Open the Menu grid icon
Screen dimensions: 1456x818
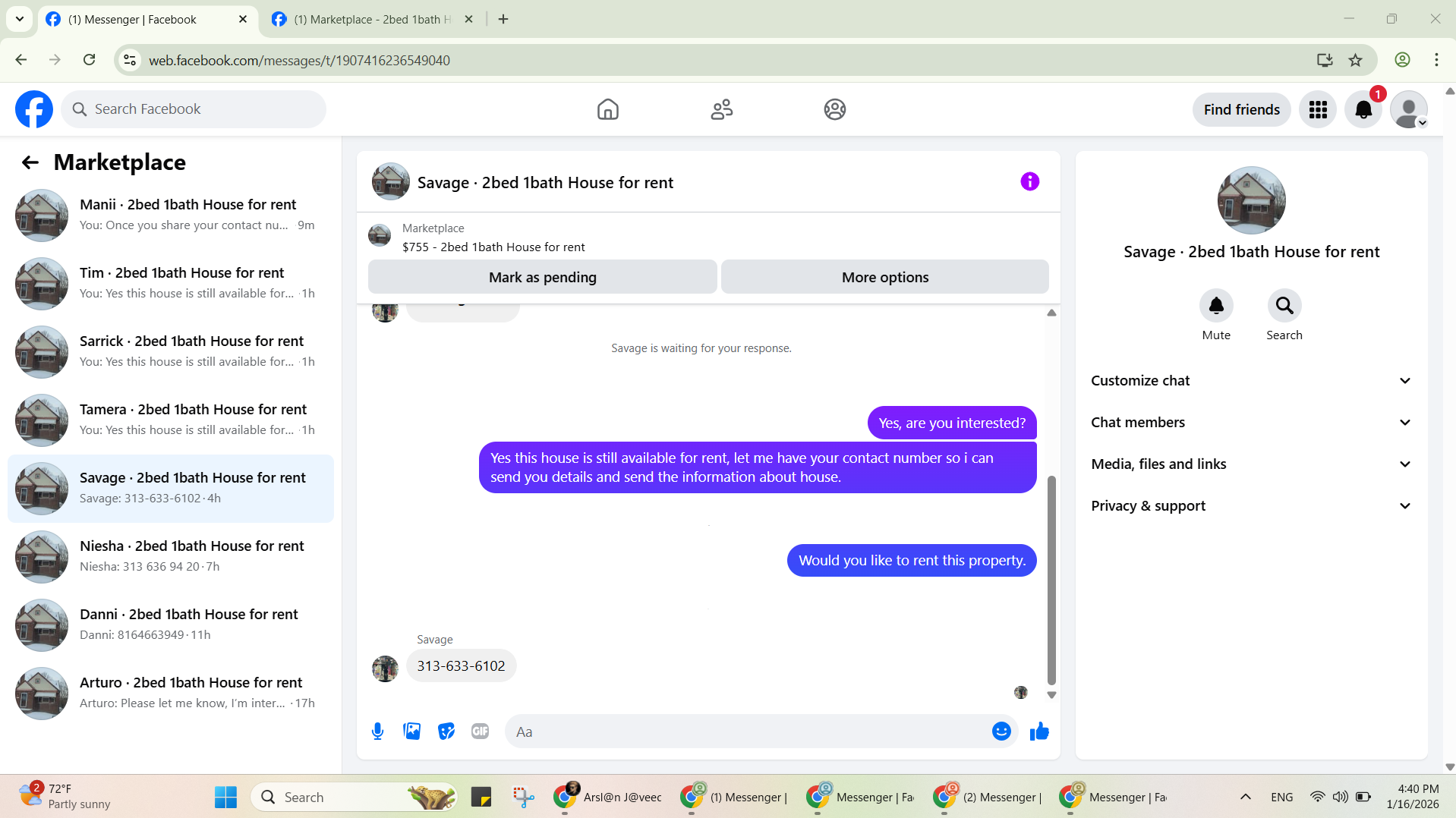[1318, 110]
